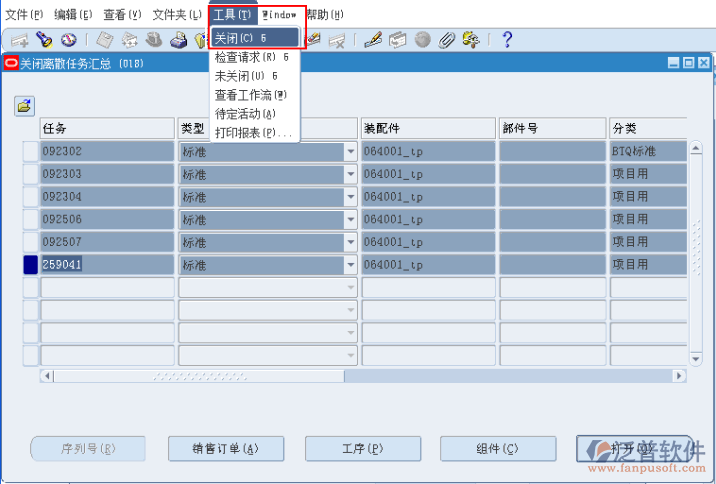
Task: Click the Switch Responsibilities hat icon
Action: [154, 40]
